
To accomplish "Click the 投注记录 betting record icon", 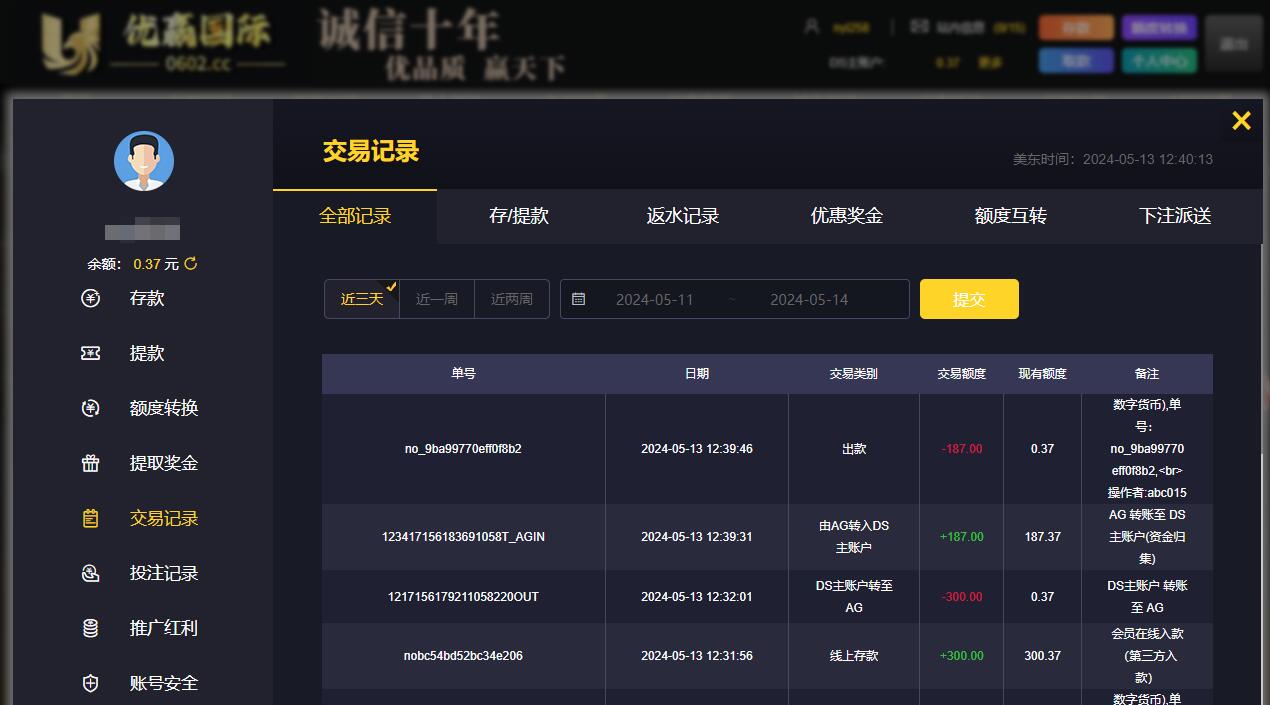I will click(x=91, y=573).
